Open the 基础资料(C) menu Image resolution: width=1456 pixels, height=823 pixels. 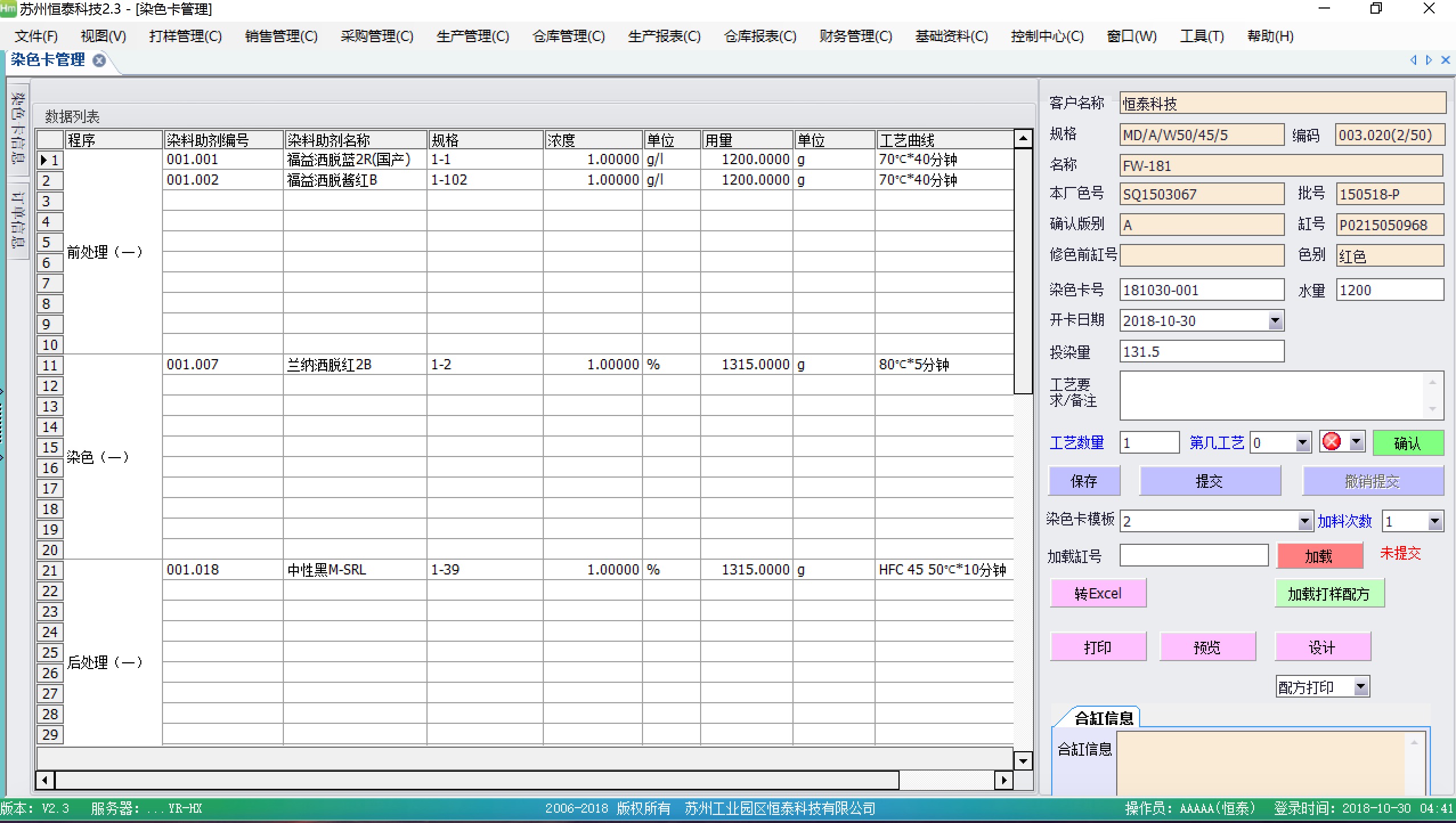951,36
